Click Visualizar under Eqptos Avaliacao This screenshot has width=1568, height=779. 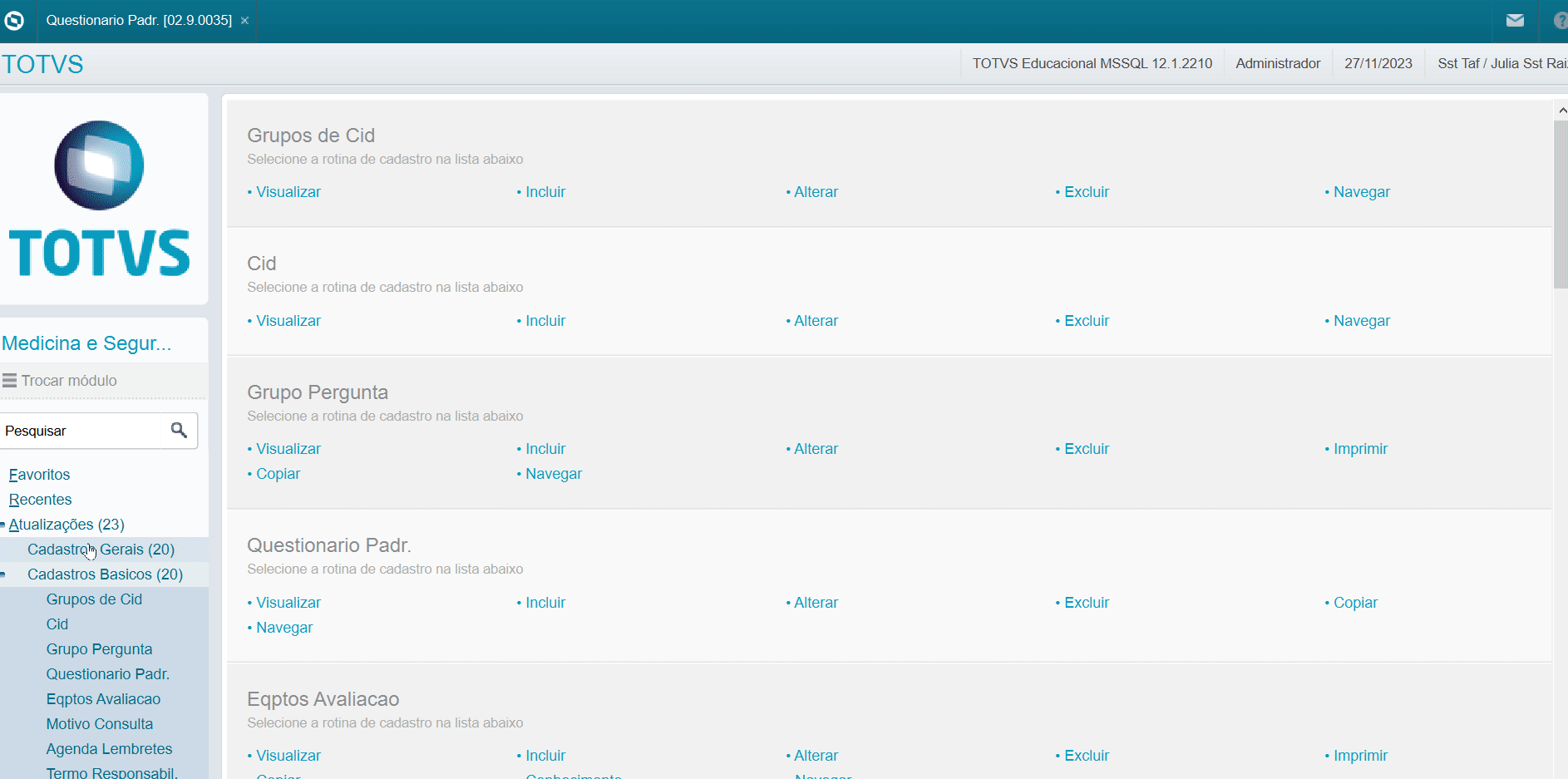pyautogui.click(x=288, y=756)
